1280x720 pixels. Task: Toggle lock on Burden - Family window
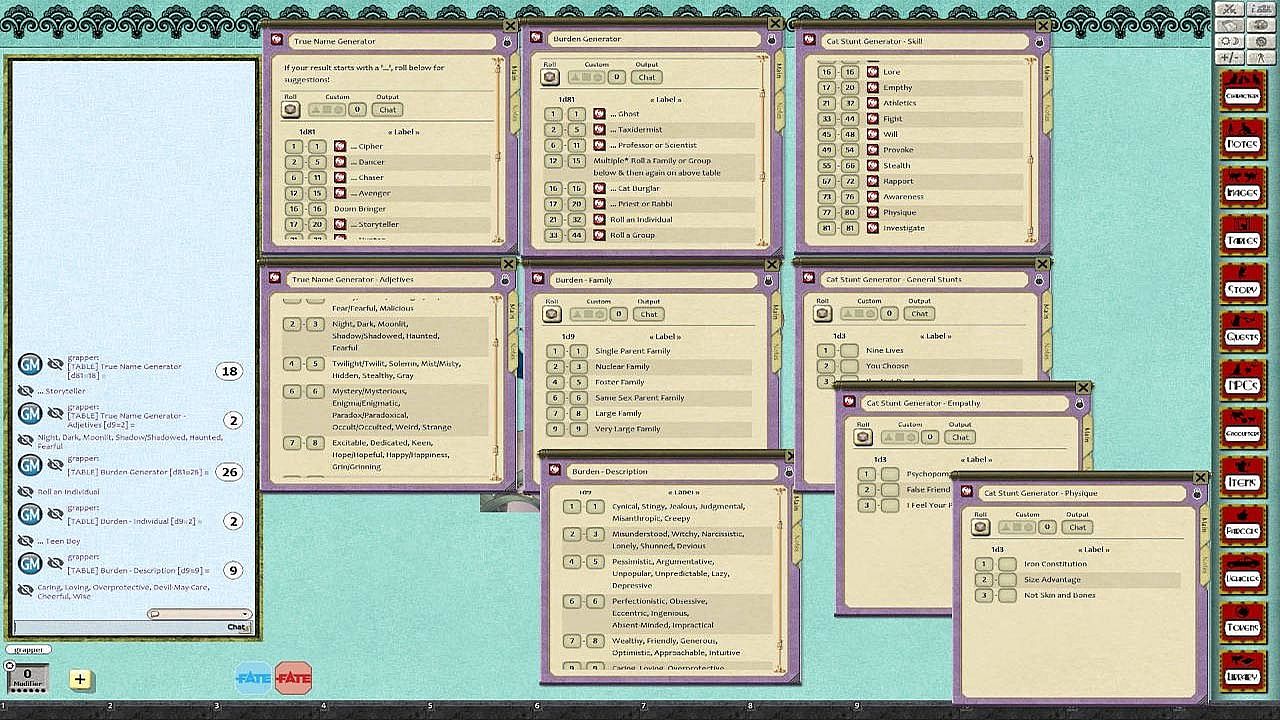pos(768,281)
